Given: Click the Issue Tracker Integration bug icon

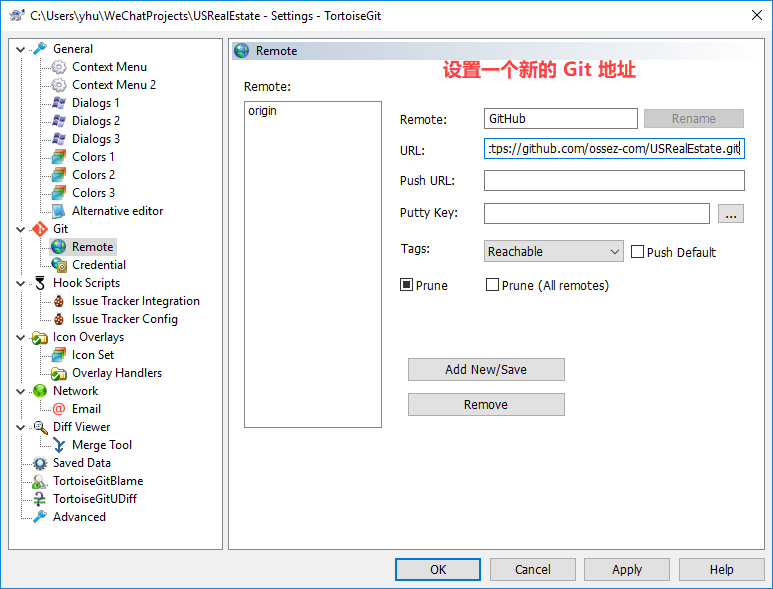Looking at the screenshot, I should (x=59, y=301).
